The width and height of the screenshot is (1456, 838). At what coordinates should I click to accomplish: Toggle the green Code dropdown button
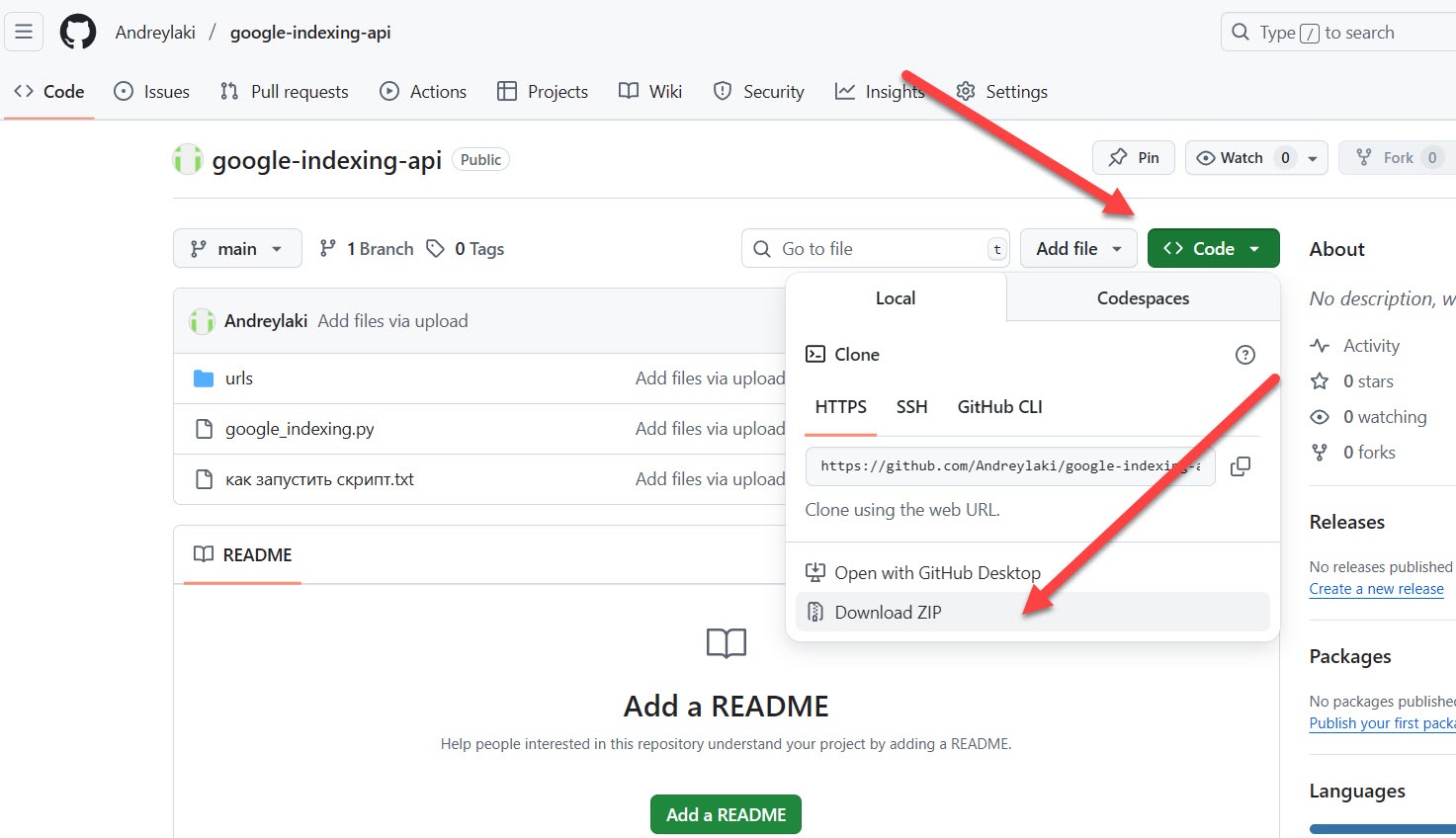pyautogui.click(x=1213, y=249)
